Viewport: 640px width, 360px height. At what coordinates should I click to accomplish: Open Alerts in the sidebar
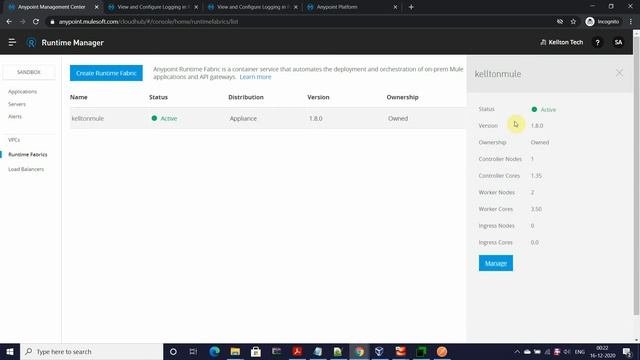(15, 116)
